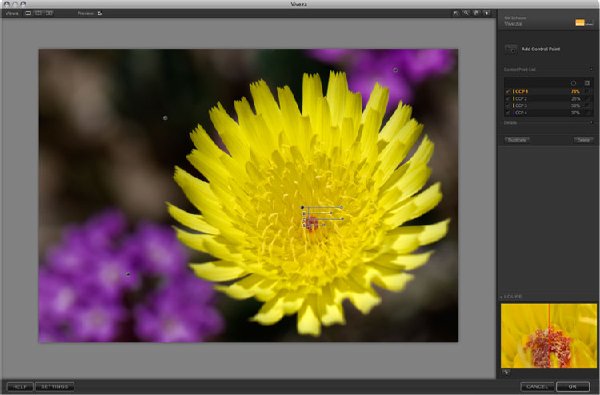600x395 pixels.
Task: Click the OK button
Action: tap(572, 387)
